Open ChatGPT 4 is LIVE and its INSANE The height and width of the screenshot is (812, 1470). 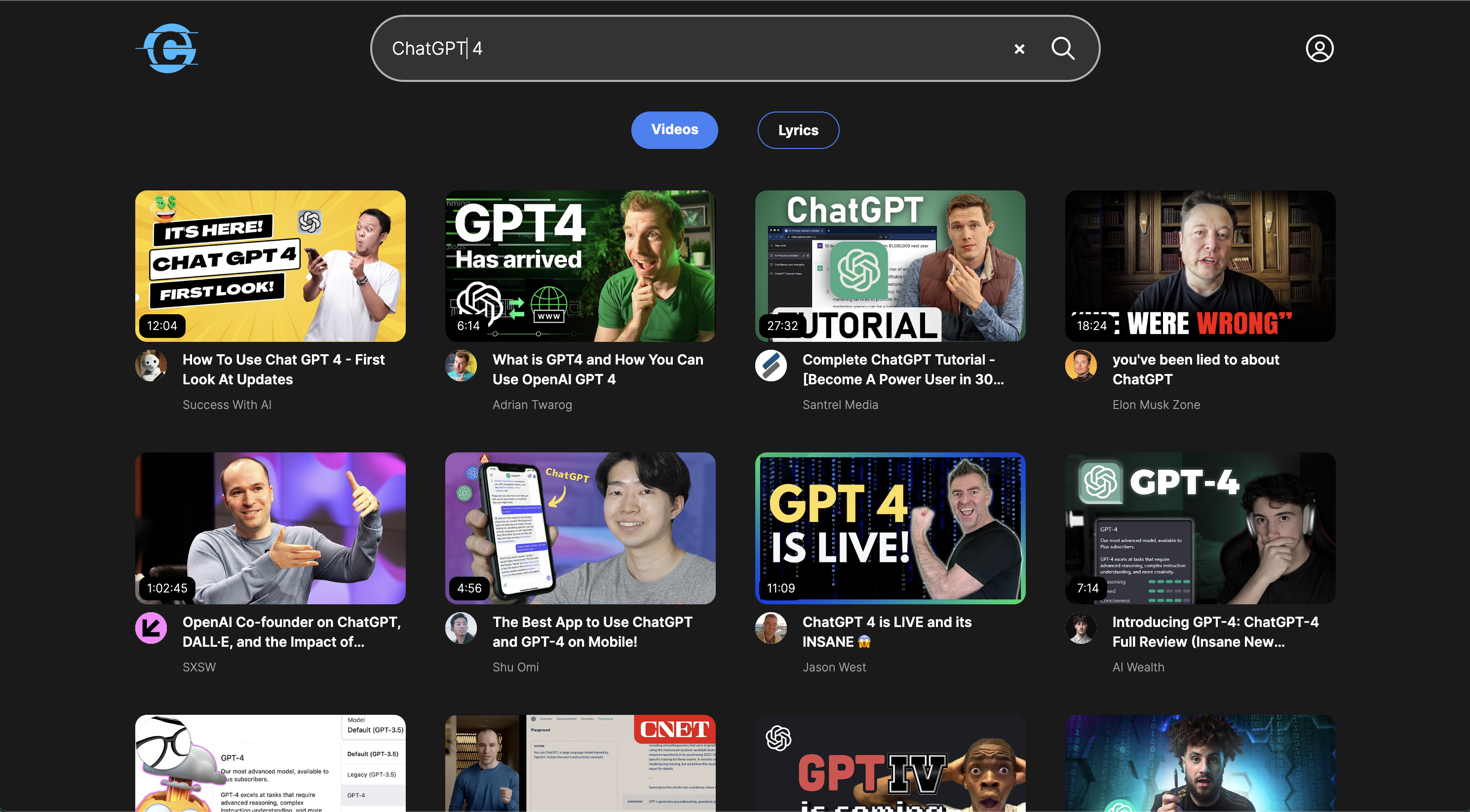(x=887, y=632)
